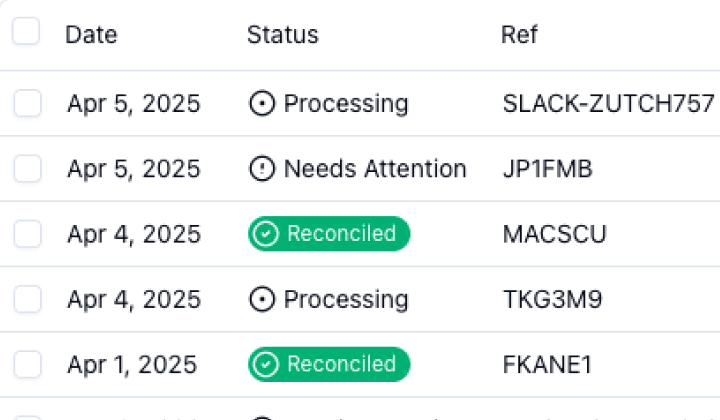The image size is (720, 420).
Task: Toggle the select-all checkbox in header
Action: tap(27, 32)
